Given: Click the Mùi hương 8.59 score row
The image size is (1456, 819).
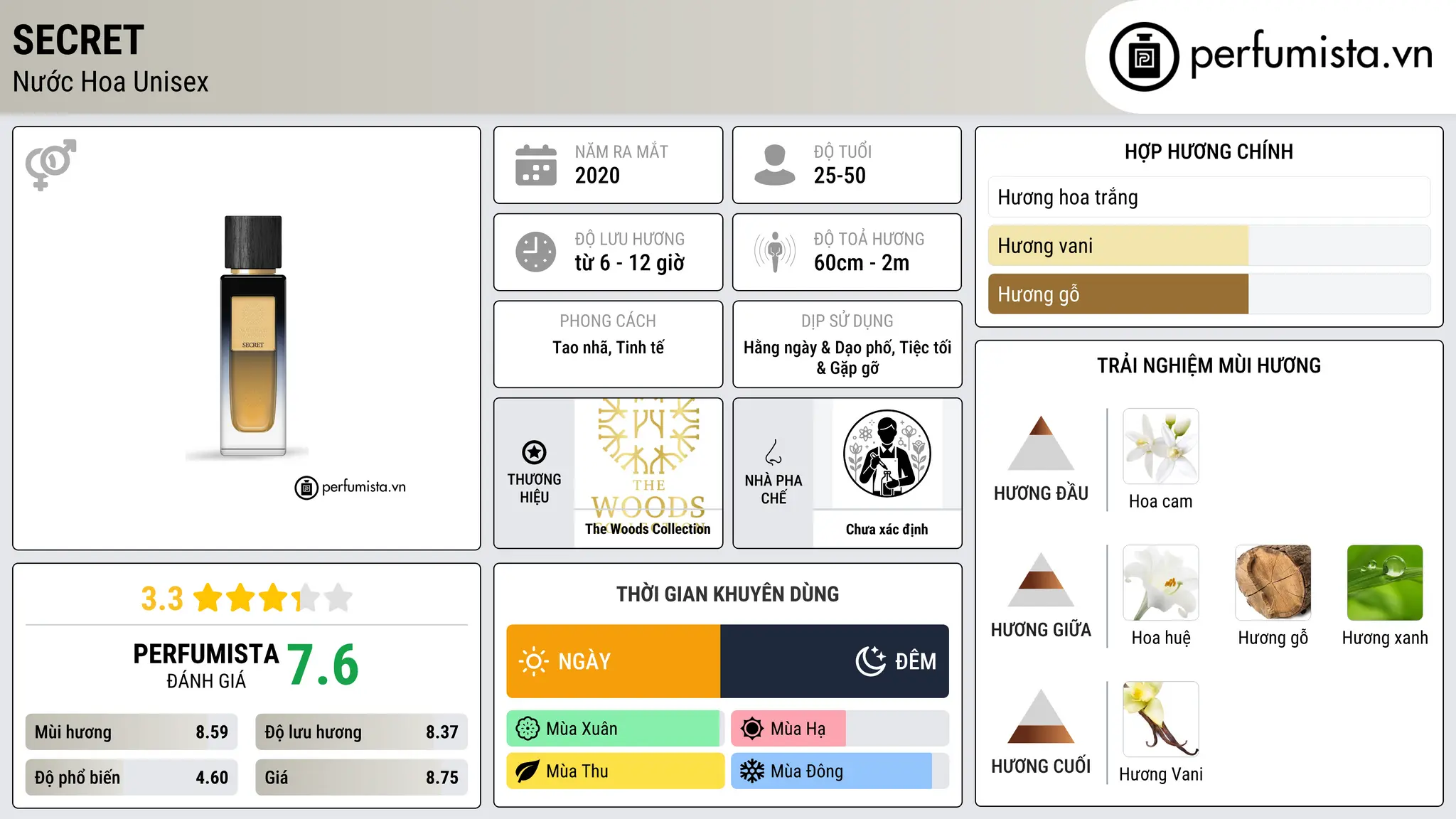Looking at the screenshot, I should [132, 732].
